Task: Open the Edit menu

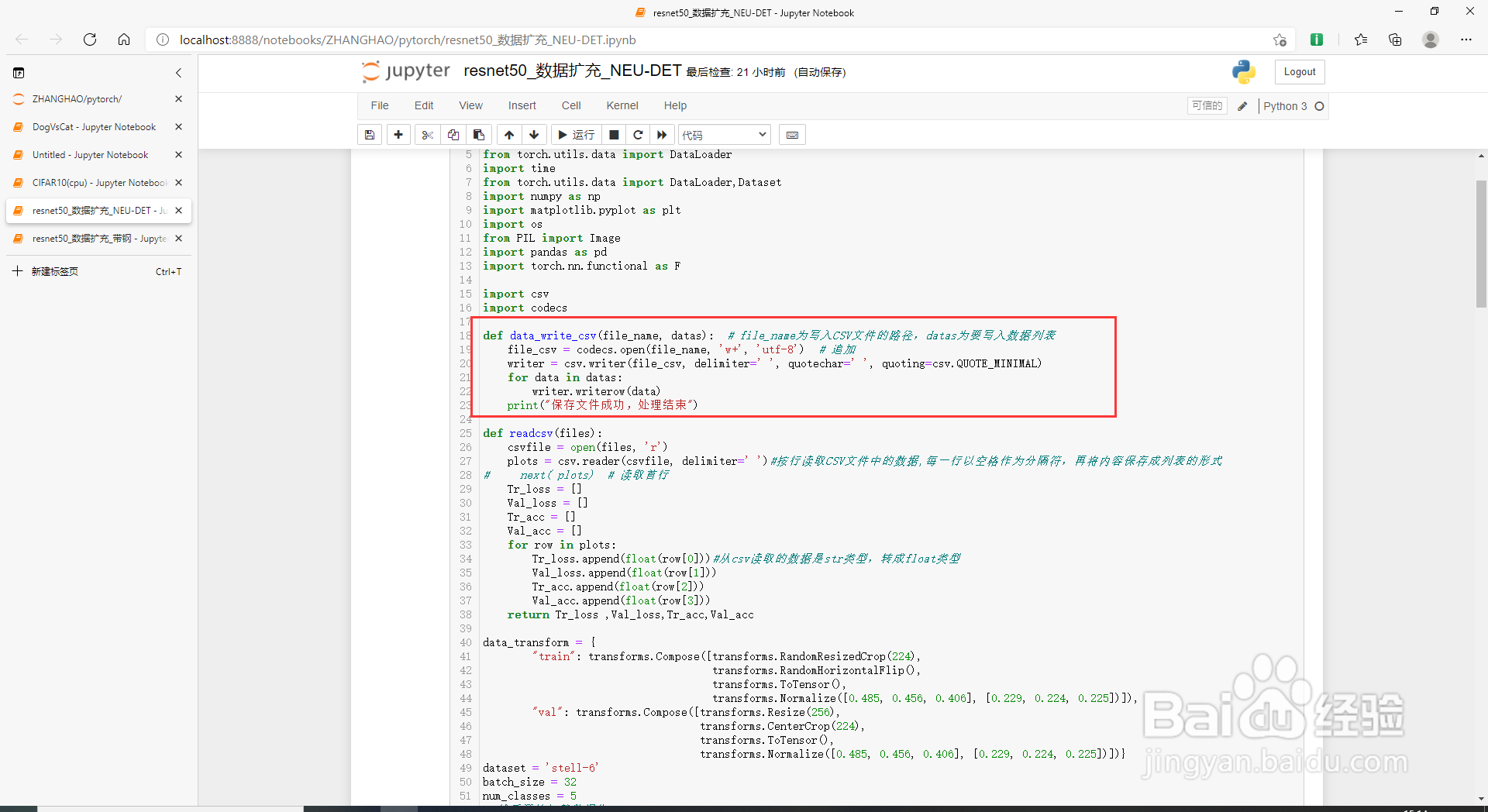Action: pos(424,106)
